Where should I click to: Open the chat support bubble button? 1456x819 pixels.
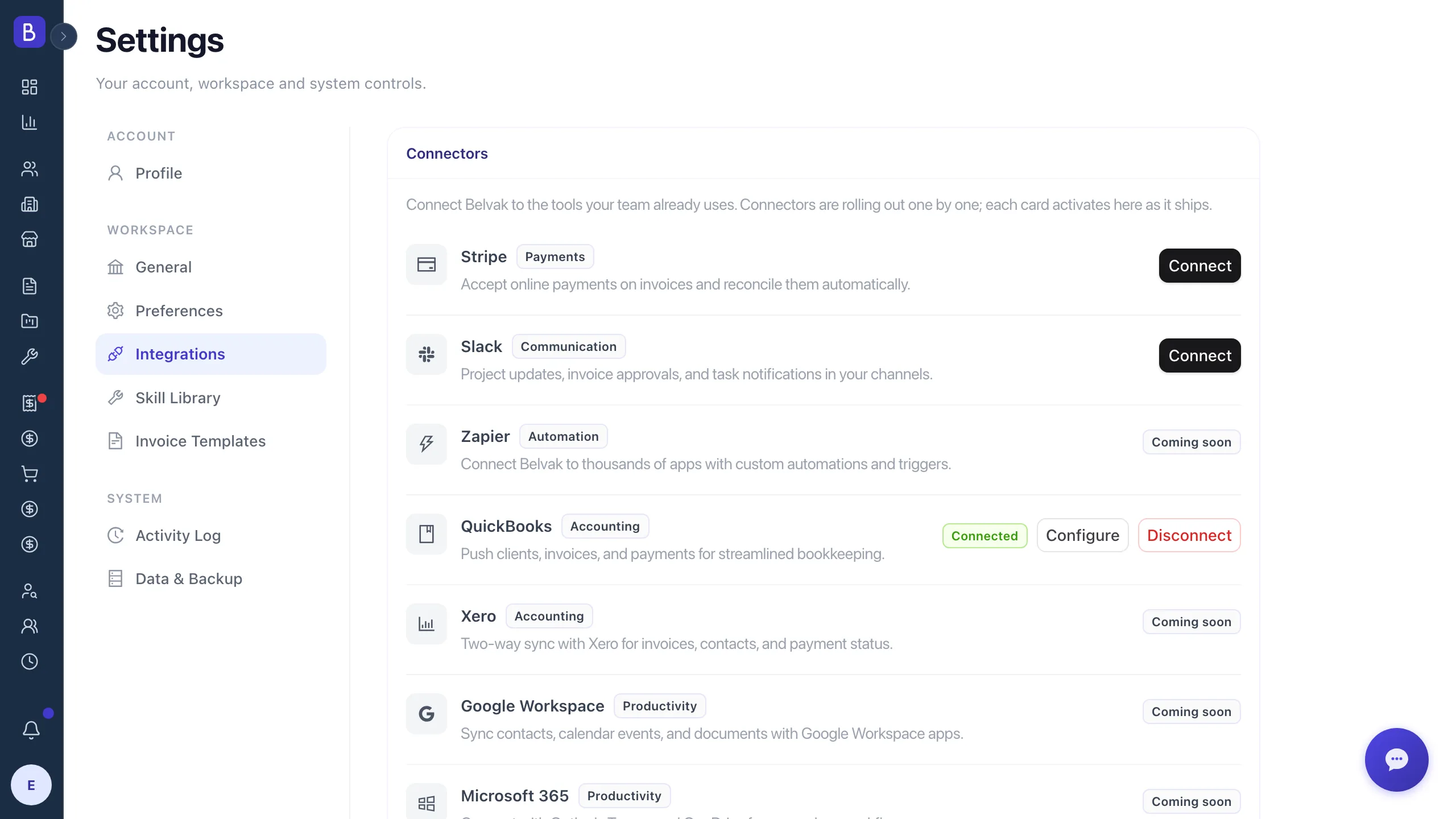click(x=1396, y=760)
